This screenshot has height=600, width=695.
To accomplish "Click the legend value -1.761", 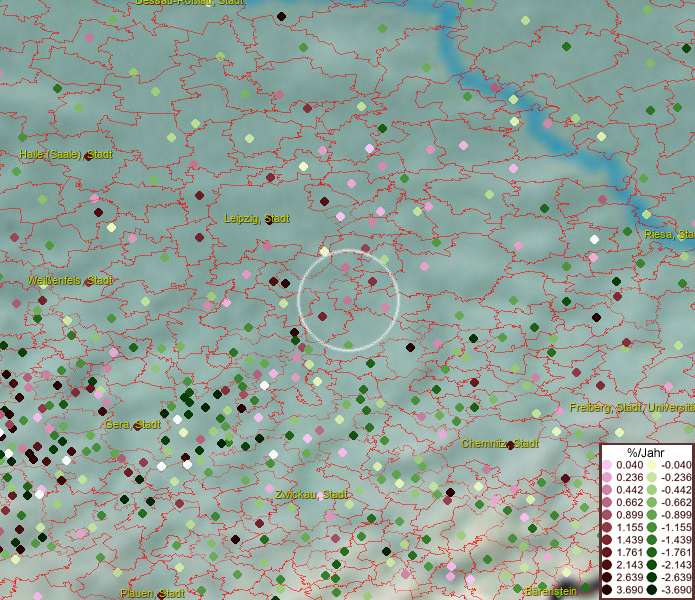I will tap(676, 553).
